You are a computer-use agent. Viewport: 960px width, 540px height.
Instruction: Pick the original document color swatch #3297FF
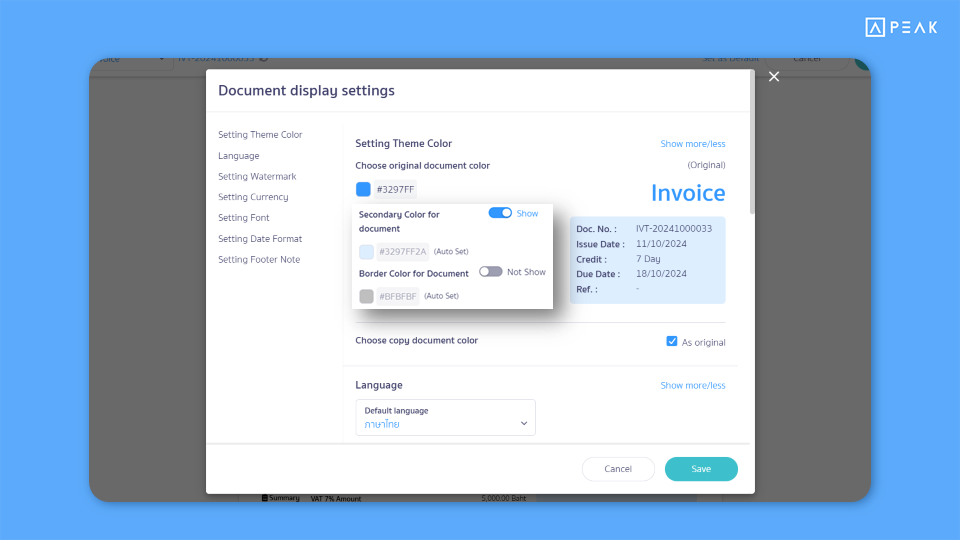[363, 189]
